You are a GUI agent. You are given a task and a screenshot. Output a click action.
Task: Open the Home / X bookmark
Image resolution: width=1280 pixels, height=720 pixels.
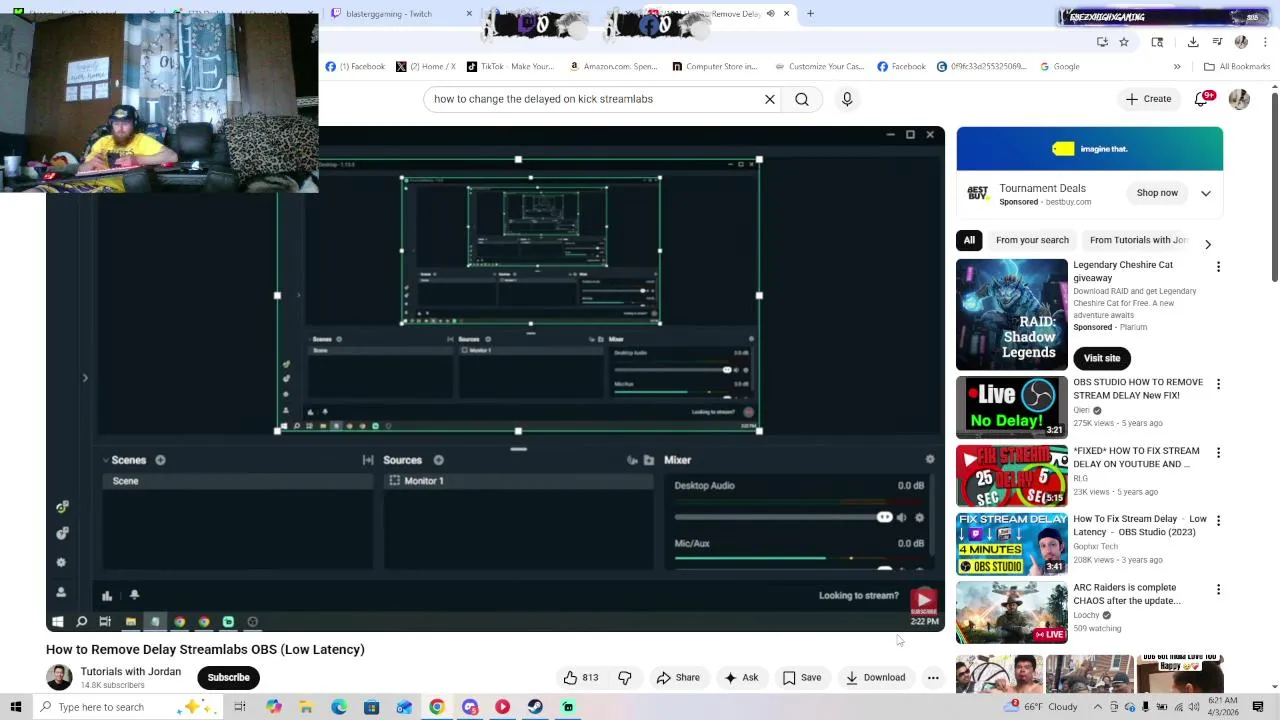click(425, 66)
